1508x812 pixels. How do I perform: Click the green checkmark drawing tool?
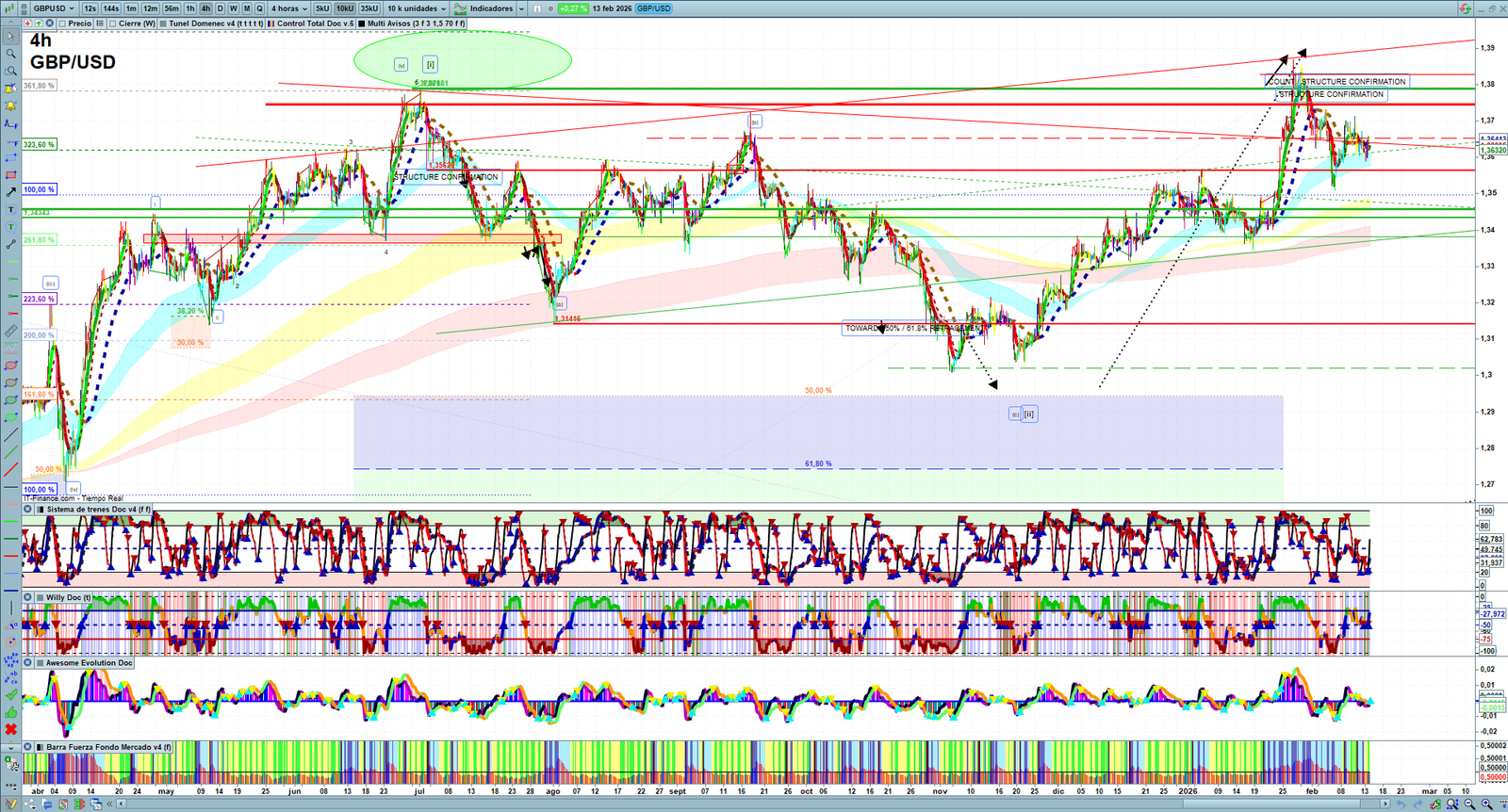[x=10, y=695]
